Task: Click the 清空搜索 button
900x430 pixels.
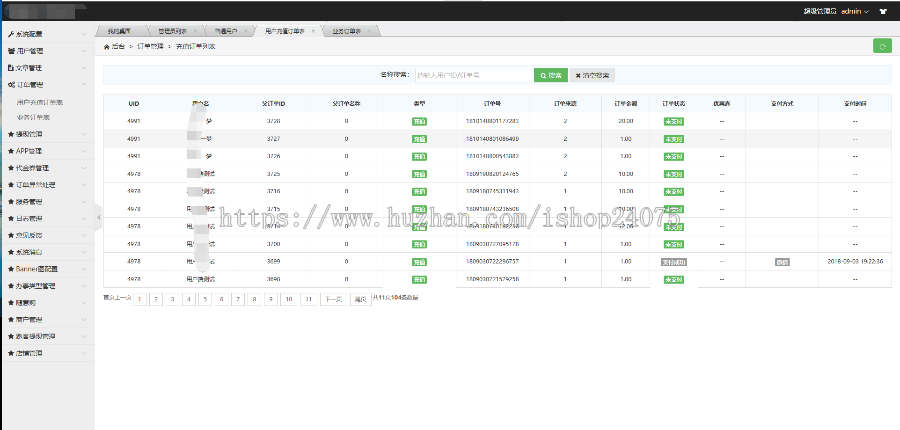Action: (x=592, y=75)
